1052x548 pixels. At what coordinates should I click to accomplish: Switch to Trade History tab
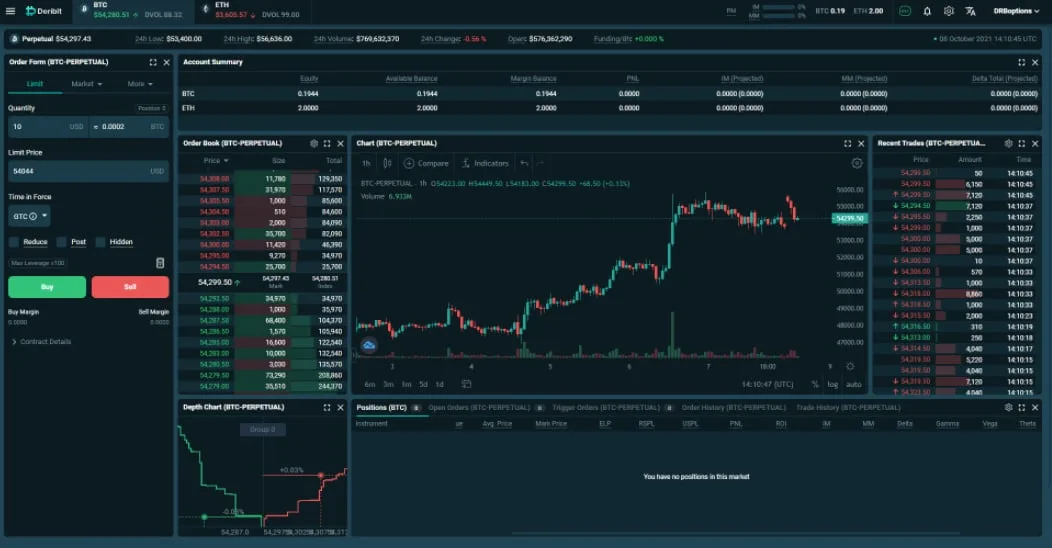848,408
